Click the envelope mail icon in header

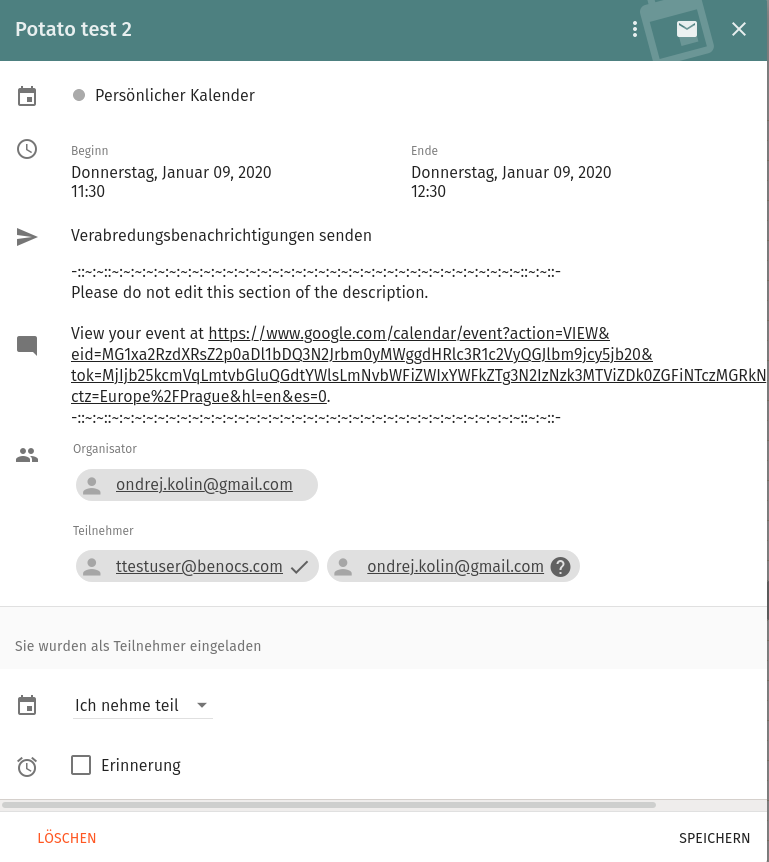687,29
